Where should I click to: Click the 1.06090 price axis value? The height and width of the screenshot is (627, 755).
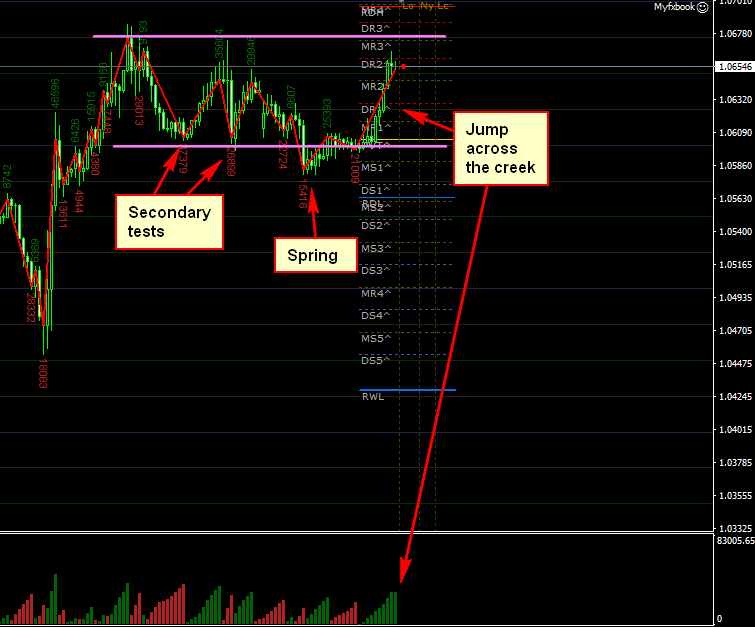[x=735, y=132]
